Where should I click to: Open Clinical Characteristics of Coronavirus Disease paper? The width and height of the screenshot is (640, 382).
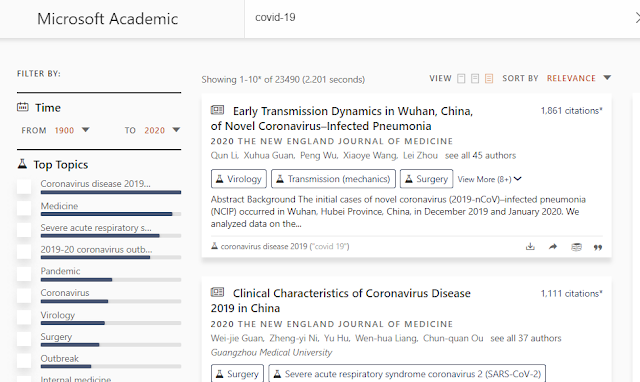(340, 301)
